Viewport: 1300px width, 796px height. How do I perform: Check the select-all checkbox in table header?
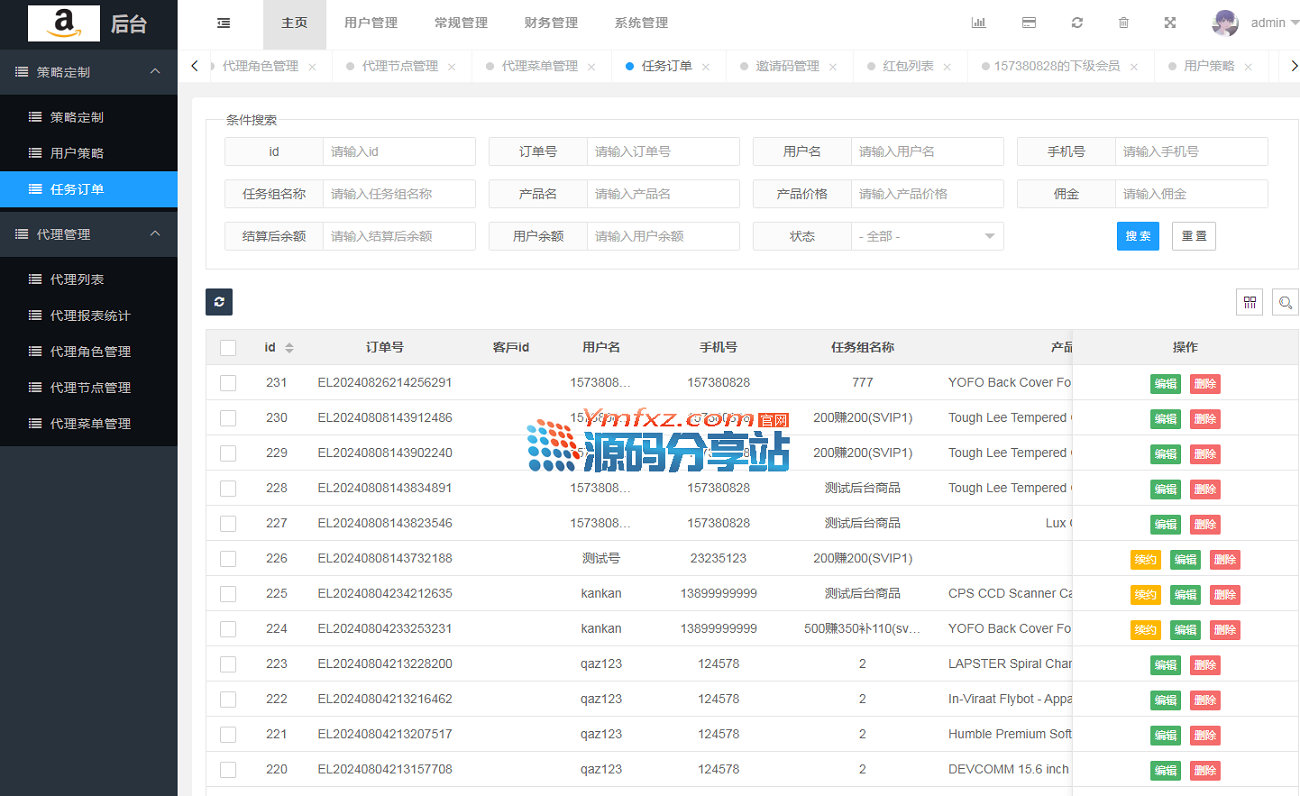pyautogui.click(x=228, y=348)
